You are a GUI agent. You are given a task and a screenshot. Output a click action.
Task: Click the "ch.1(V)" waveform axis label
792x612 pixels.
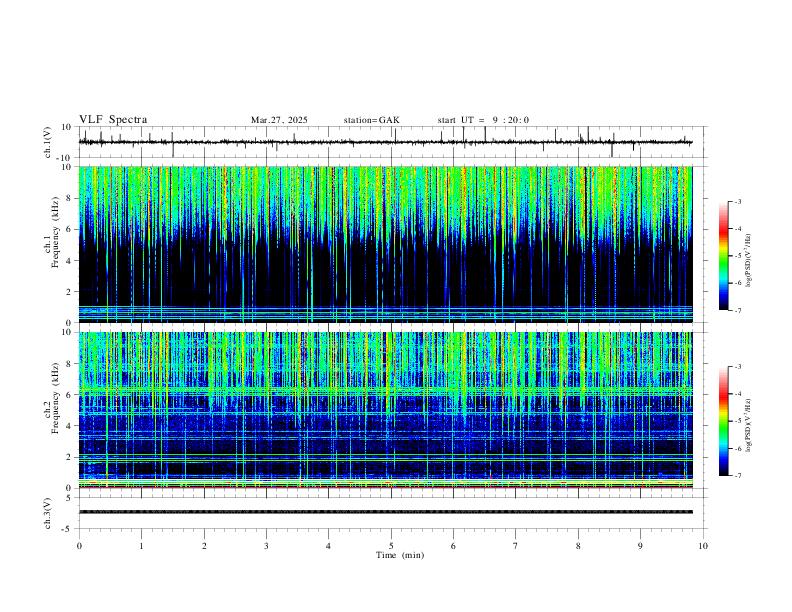(48, 142)
